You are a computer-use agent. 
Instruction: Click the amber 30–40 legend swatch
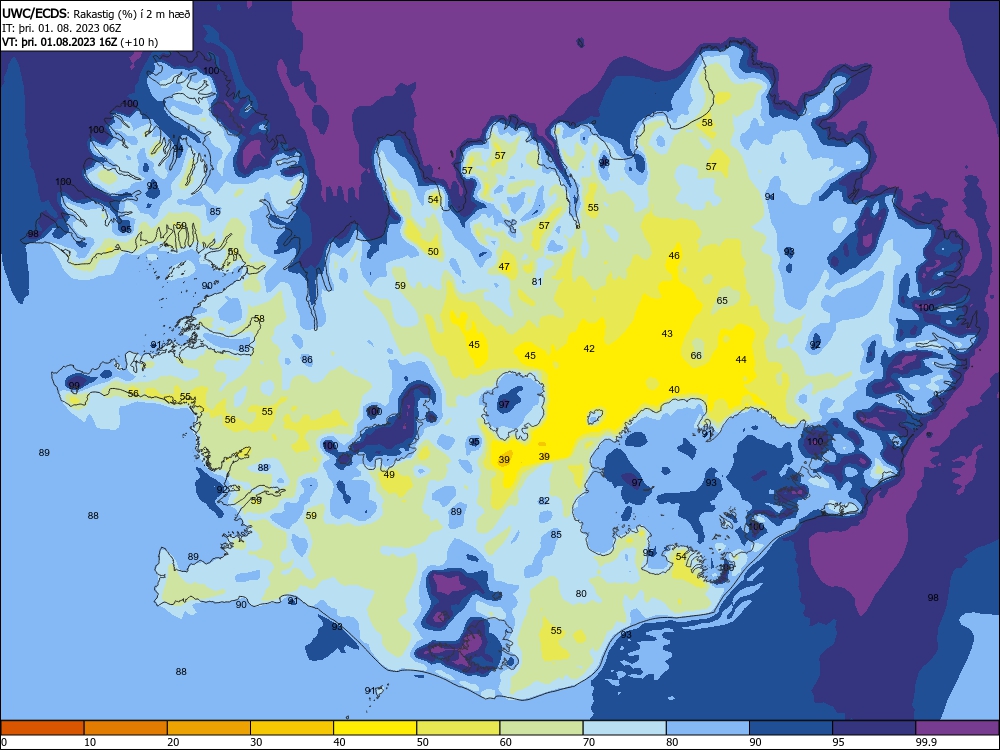(x=292, y=728)
